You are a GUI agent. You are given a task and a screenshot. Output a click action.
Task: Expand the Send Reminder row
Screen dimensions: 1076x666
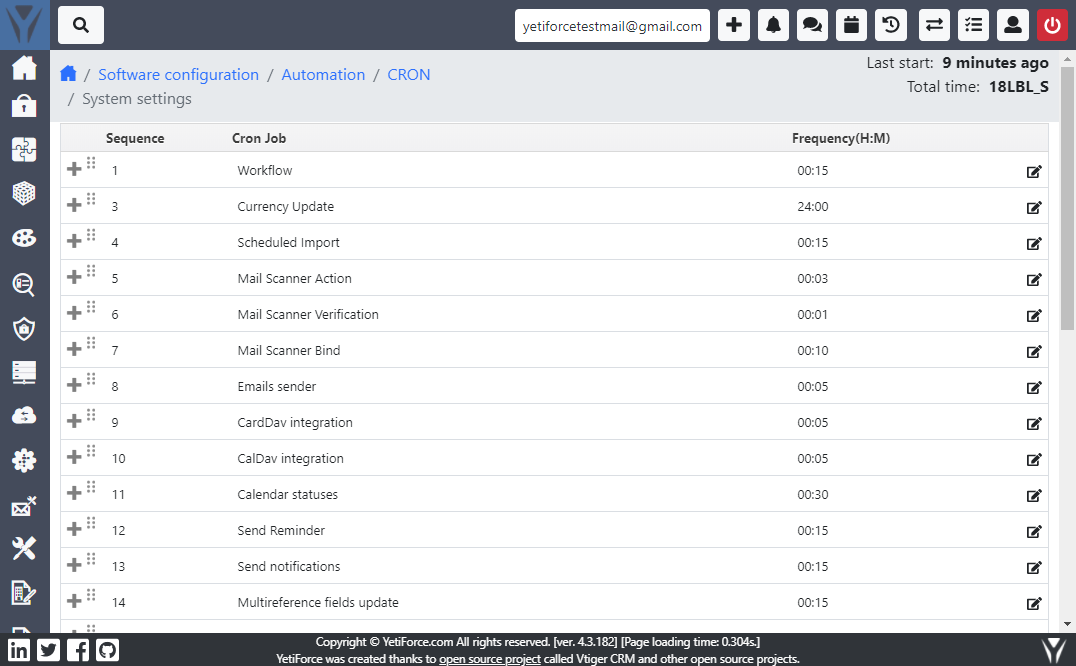74,529
